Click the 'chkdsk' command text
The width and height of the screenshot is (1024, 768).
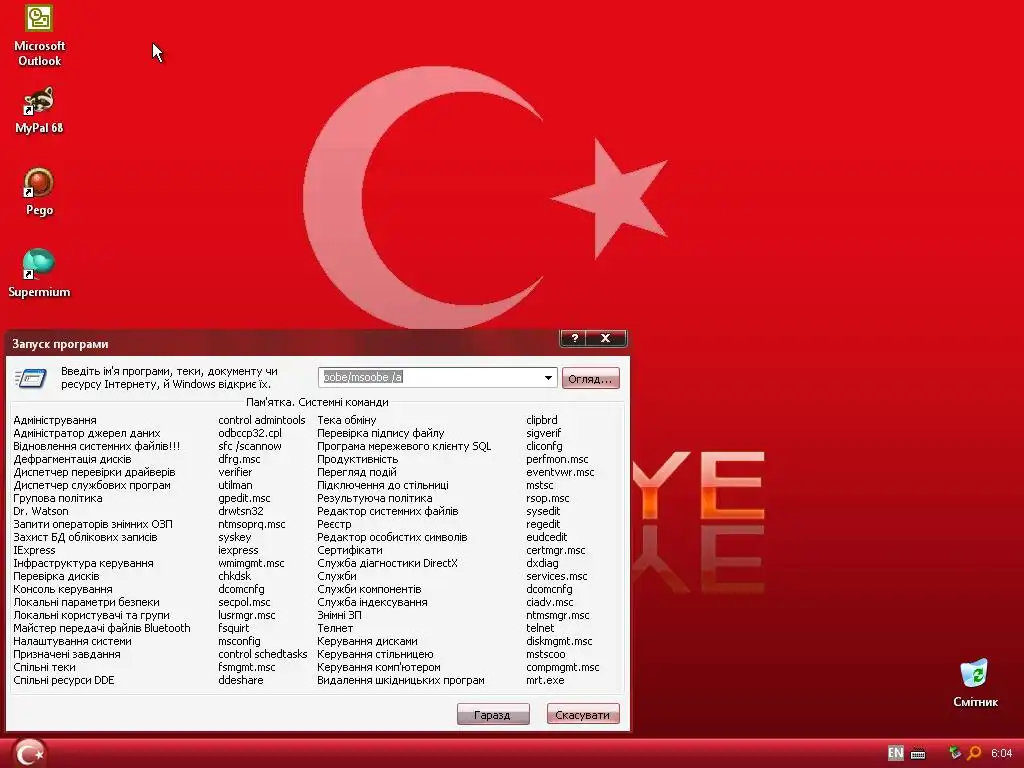[235, 576]
